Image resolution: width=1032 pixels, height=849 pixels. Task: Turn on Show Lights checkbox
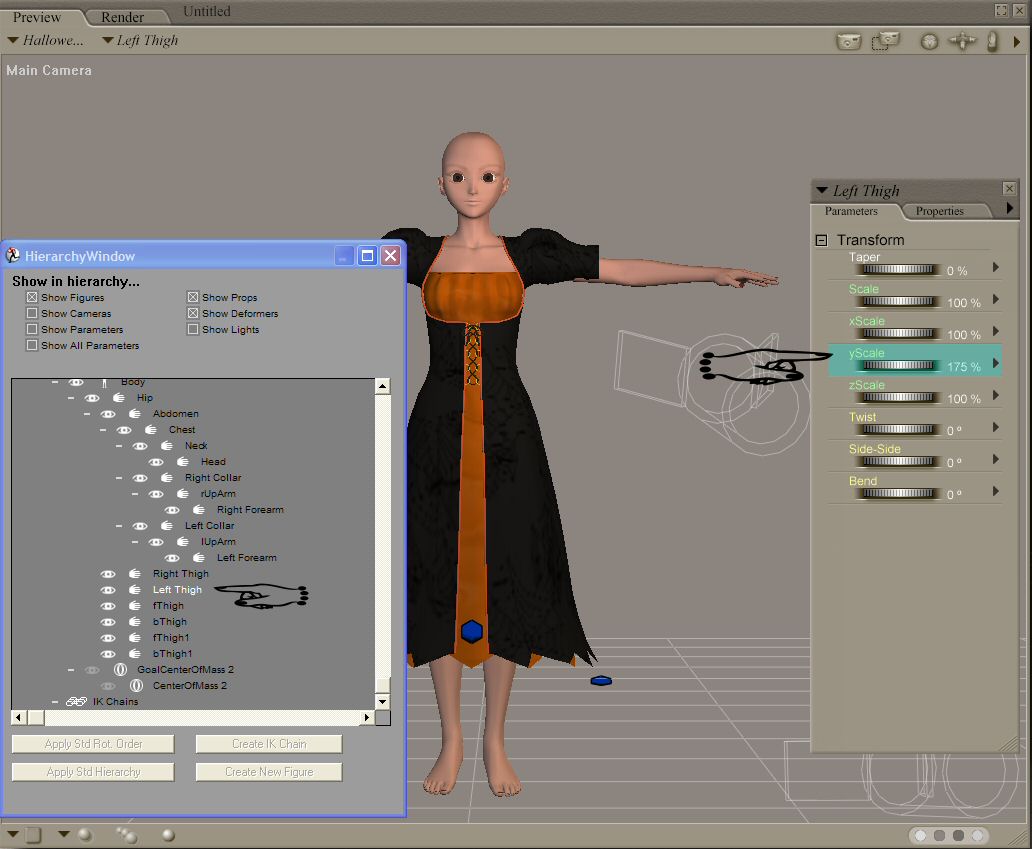193,330
